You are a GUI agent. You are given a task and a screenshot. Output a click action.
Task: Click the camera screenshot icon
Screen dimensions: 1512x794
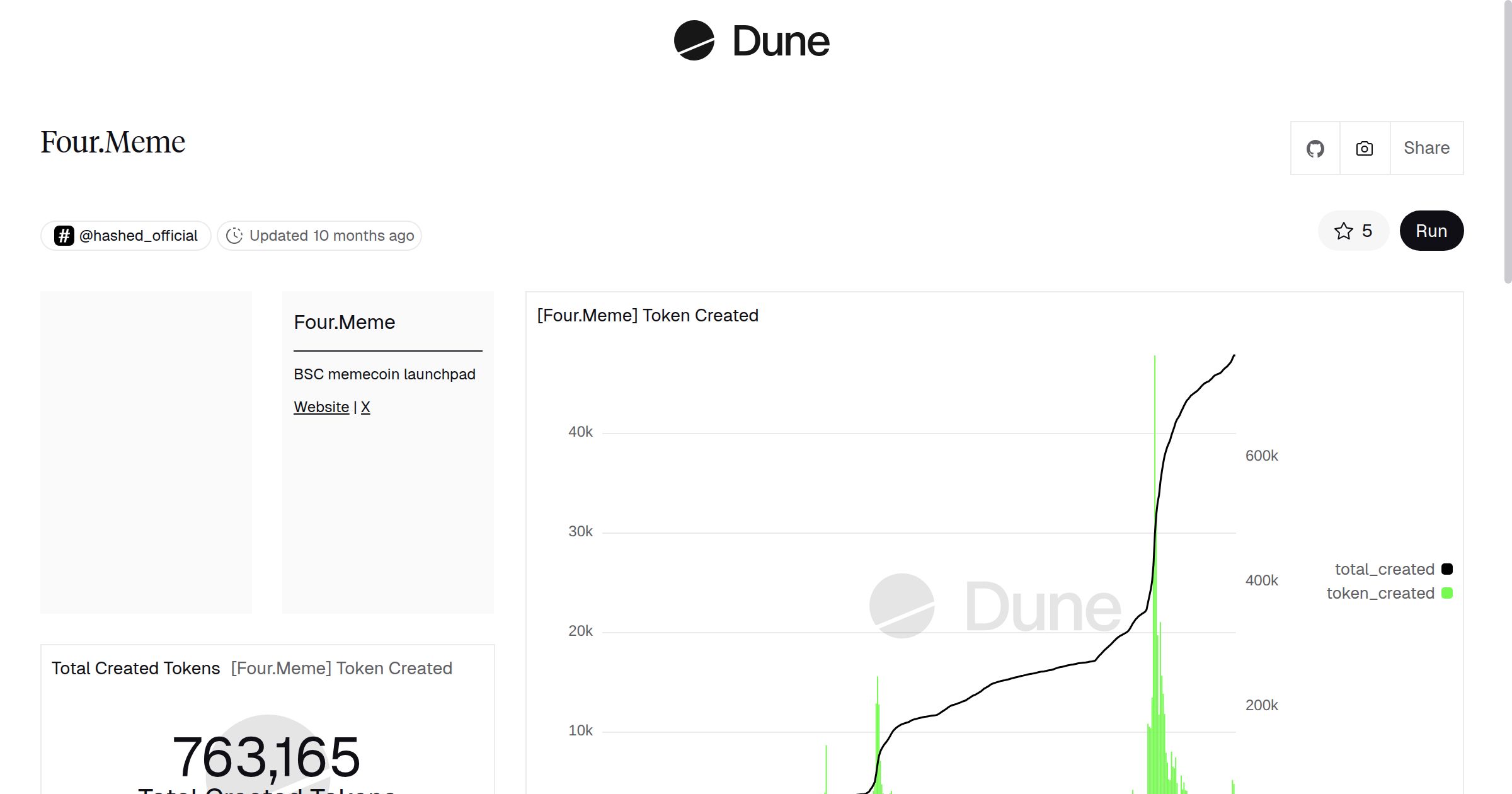coord(1365,149)
